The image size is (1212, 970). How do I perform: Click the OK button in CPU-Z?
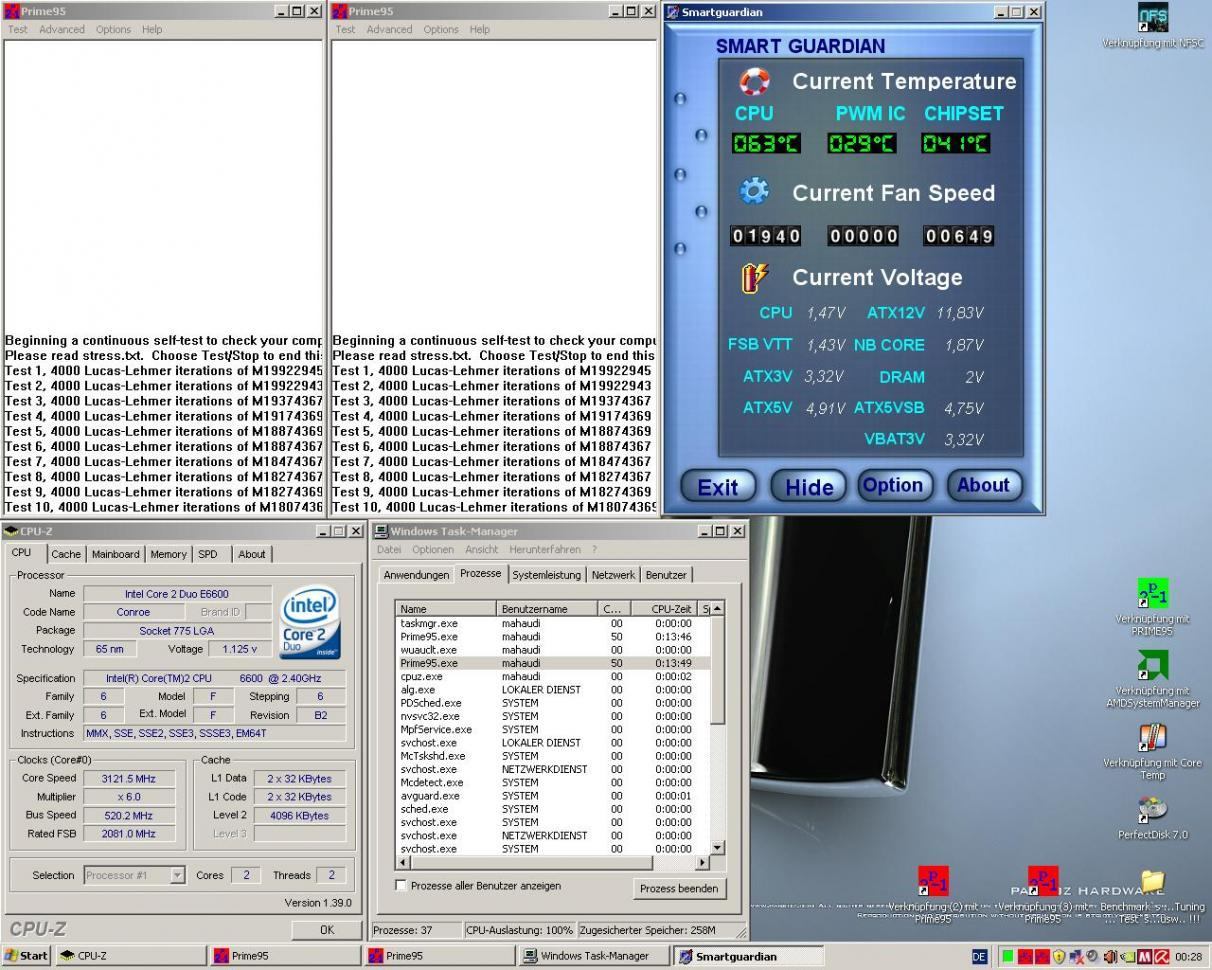pos(326,929)
